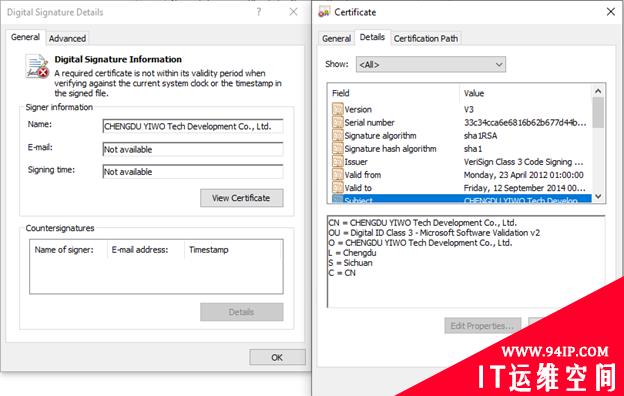Click the Edit Properties button
Screen dimensions: 624x396
coord(482,326)
